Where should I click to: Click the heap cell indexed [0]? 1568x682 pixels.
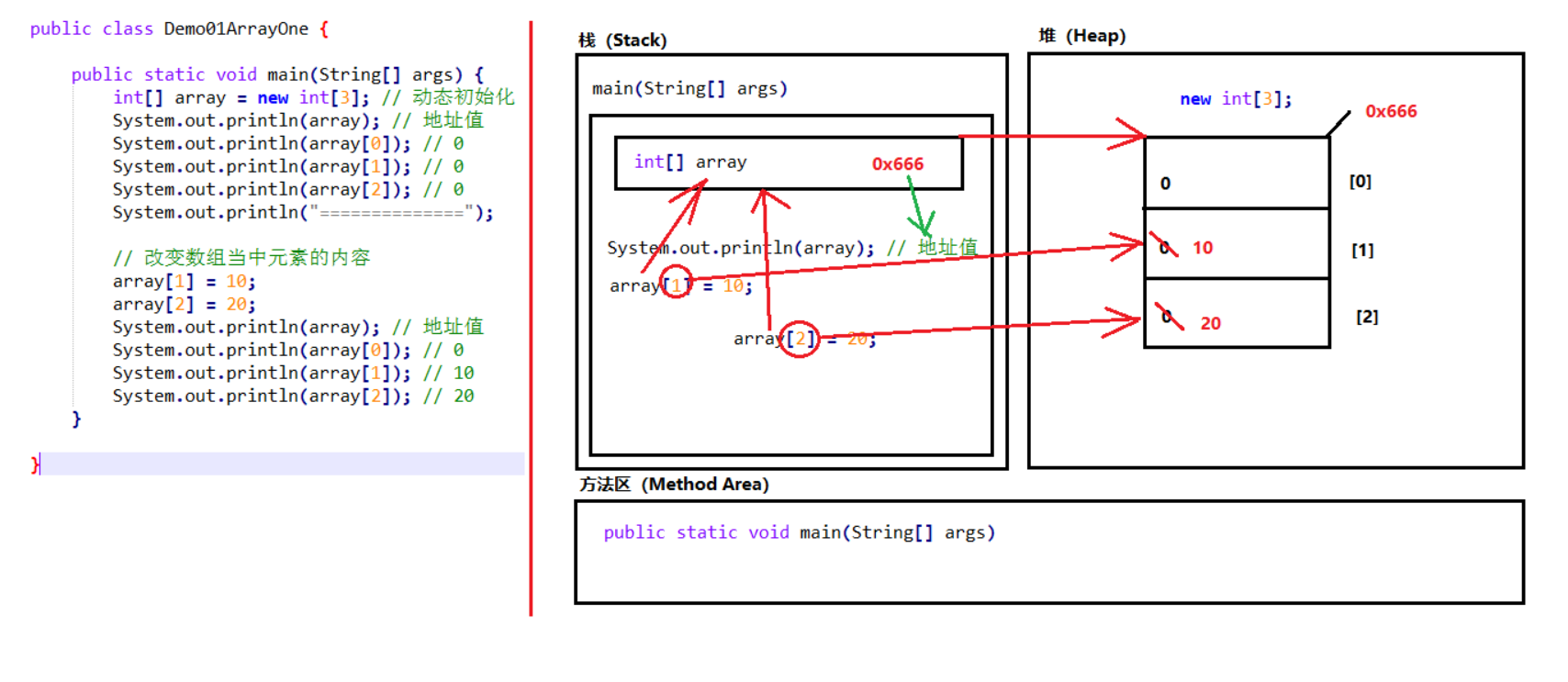click(1237, 173)
